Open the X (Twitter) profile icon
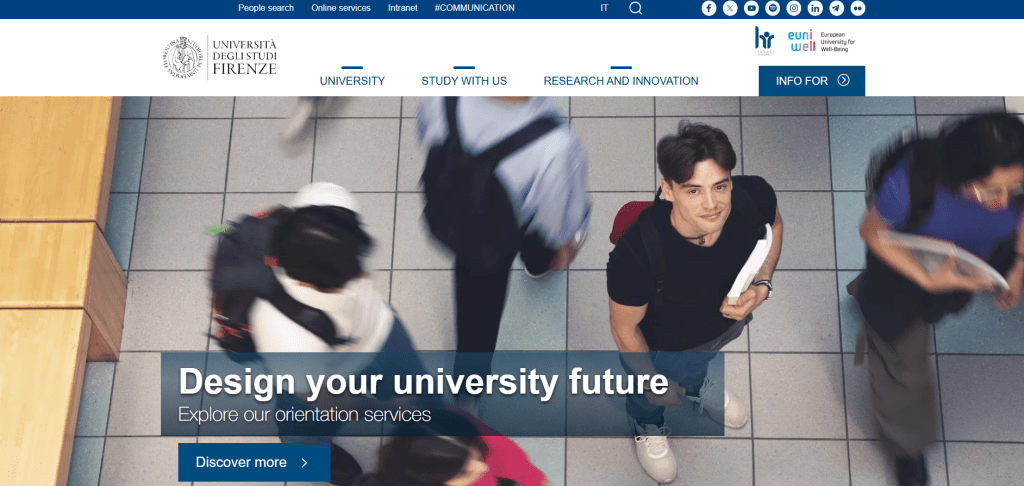 point(730,8)
